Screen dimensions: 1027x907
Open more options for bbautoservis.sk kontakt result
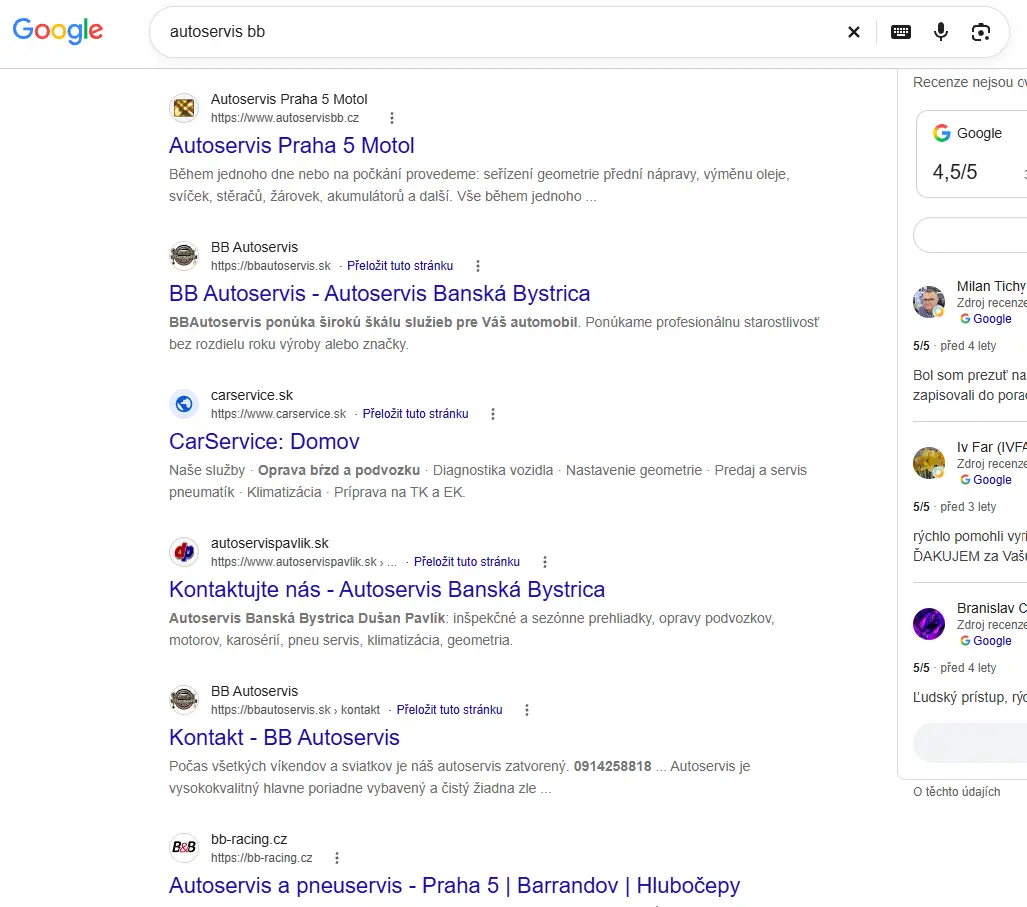[x=527, y=710]
